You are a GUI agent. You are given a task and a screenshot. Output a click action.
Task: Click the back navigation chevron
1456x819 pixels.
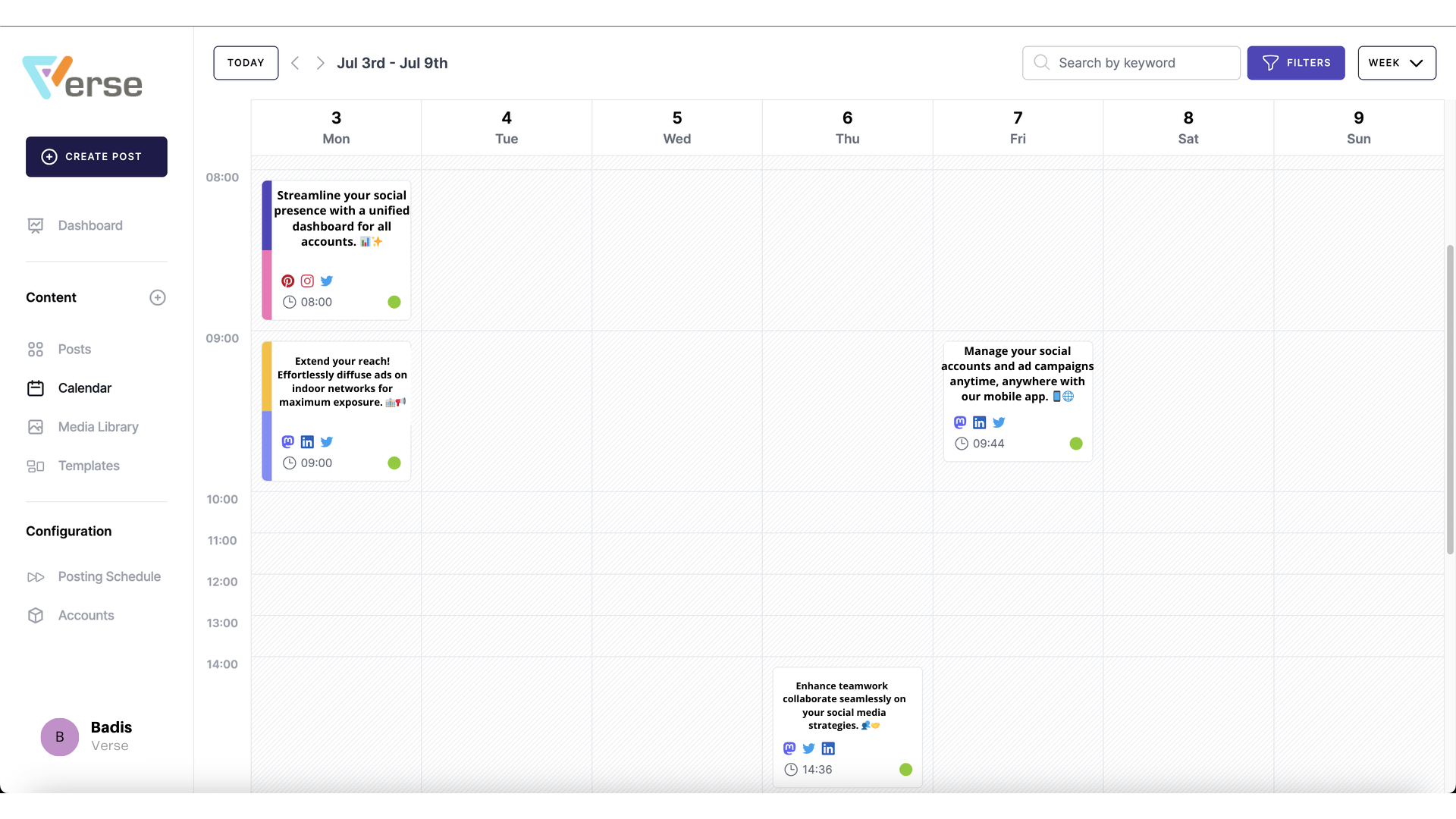(x=294, y=62)
